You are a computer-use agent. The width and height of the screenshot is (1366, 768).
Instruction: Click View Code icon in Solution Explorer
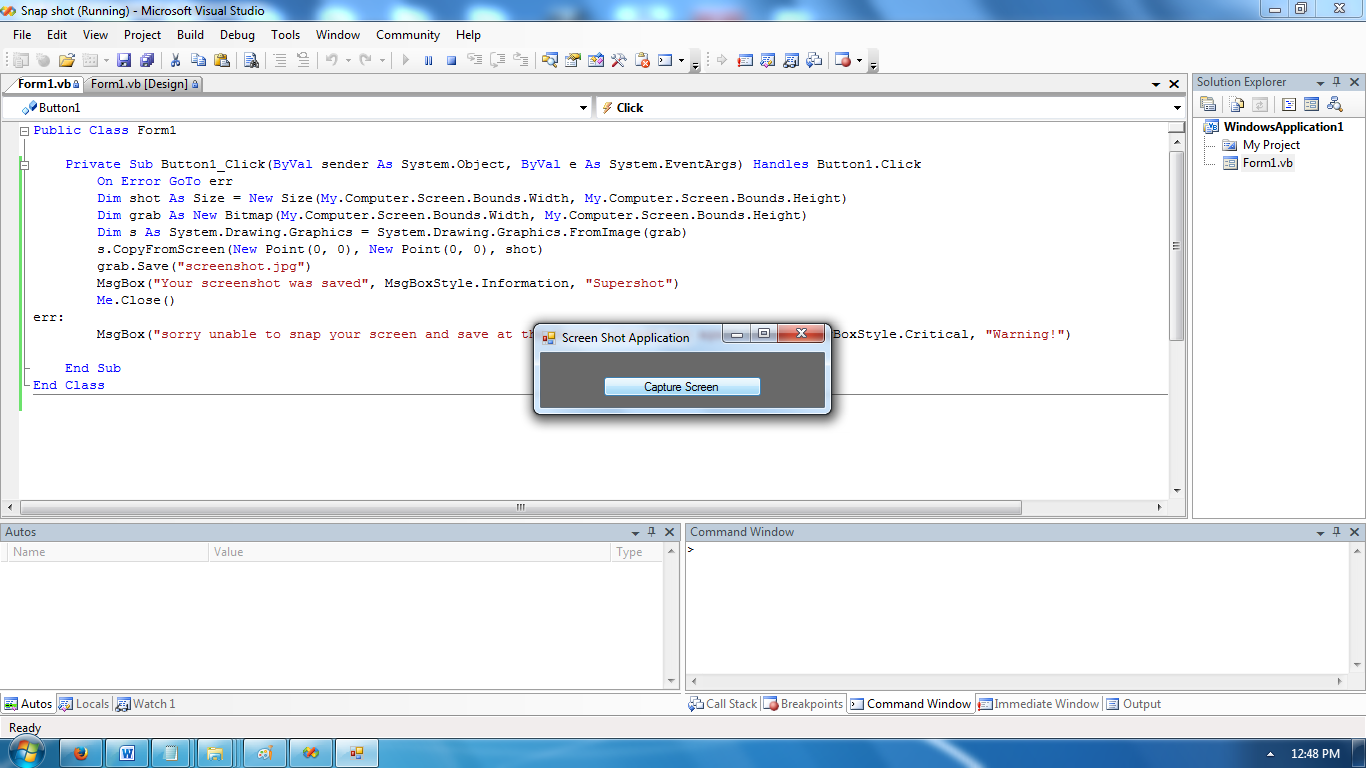1289,104
